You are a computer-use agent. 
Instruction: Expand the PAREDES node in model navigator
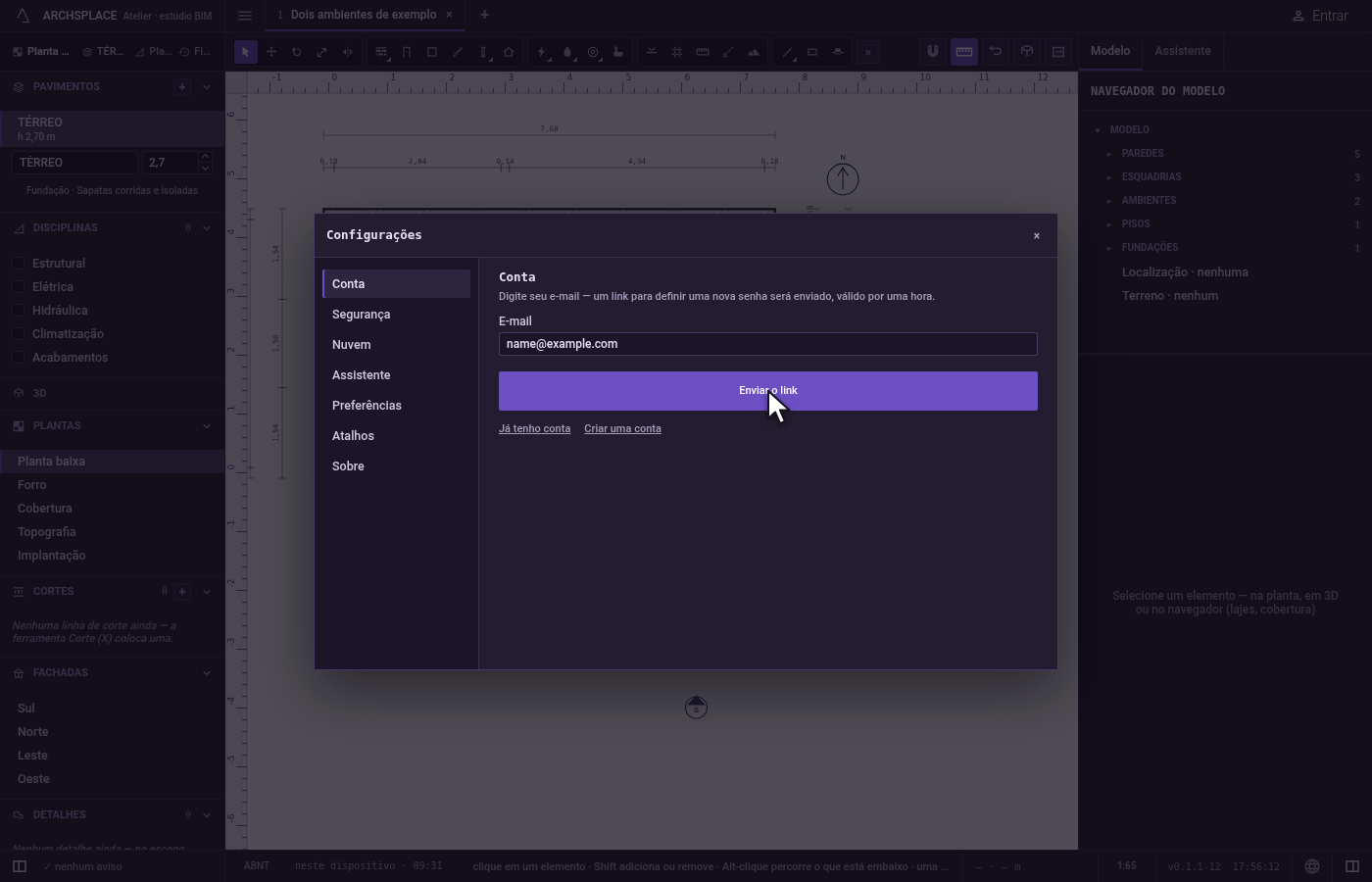pos(1109,154)
